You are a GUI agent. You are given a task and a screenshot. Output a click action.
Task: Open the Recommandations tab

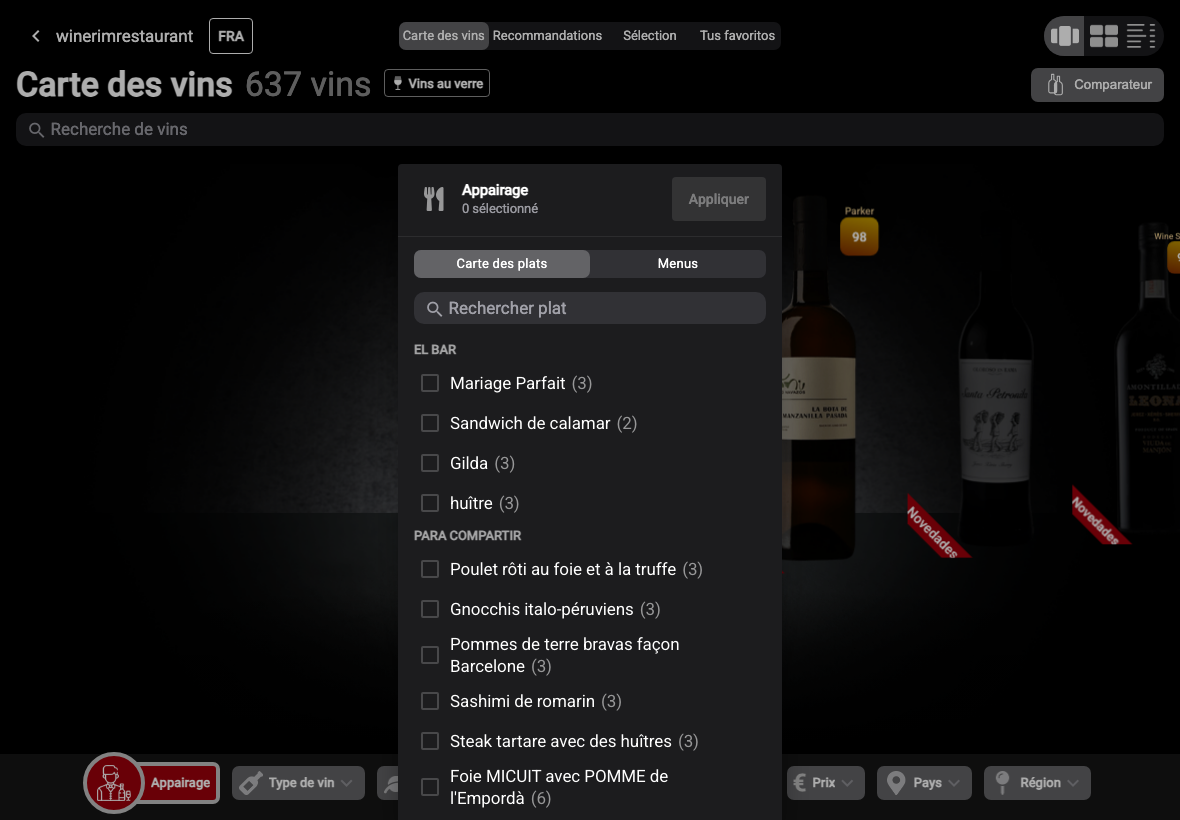tap(547, 35)
